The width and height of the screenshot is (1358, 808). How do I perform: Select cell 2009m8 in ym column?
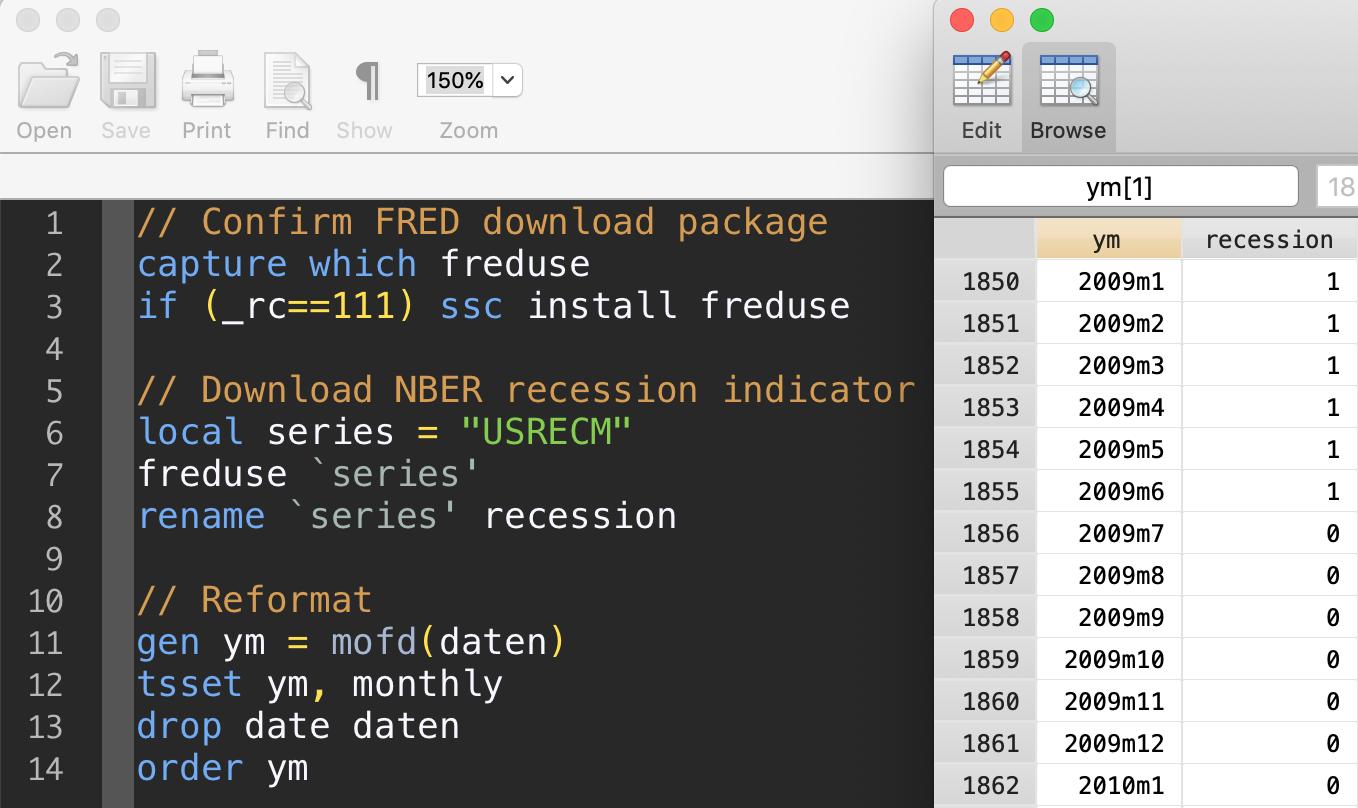1108,576
